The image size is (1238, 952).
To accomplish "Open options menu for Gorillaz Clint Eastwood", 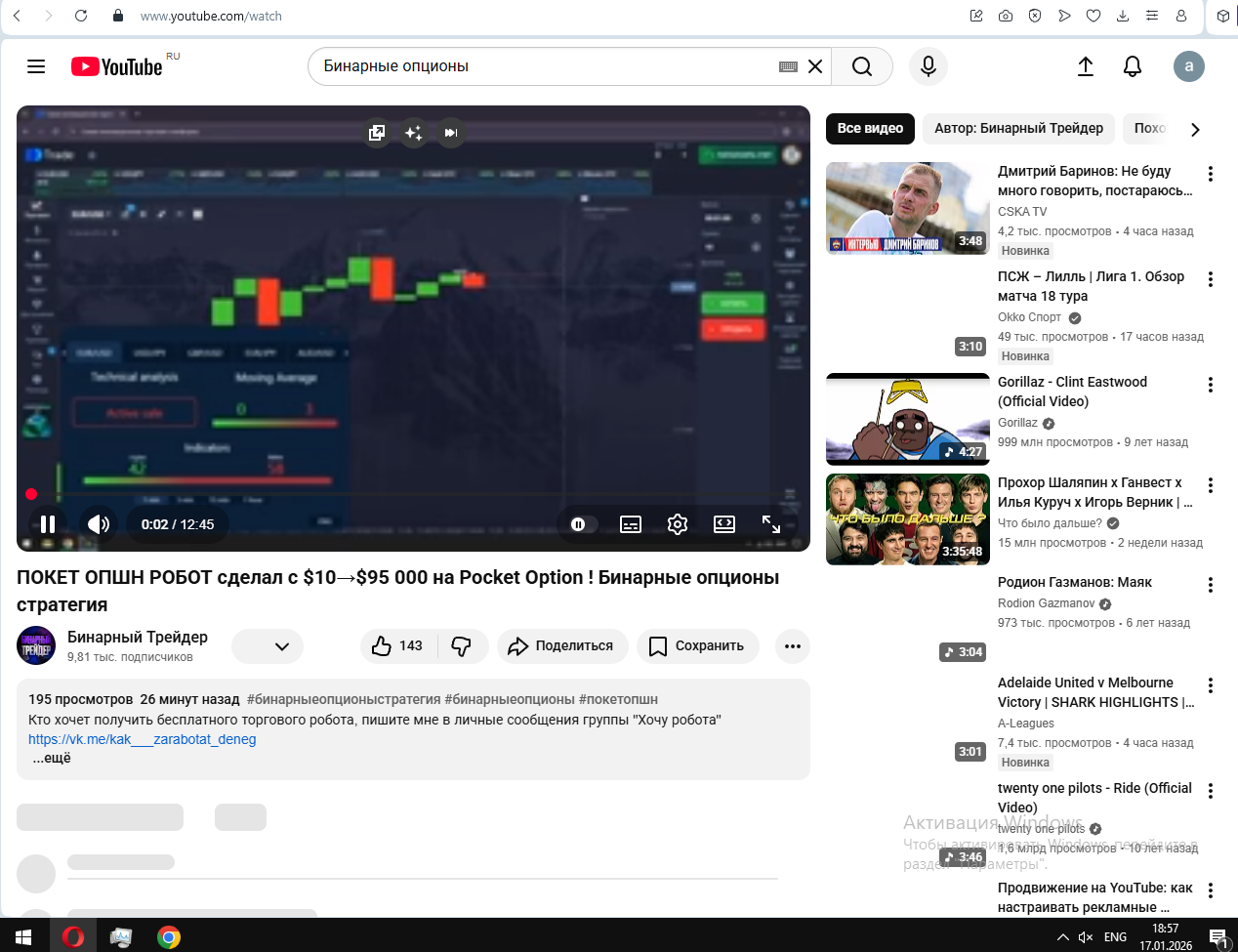I will 1211,385.
